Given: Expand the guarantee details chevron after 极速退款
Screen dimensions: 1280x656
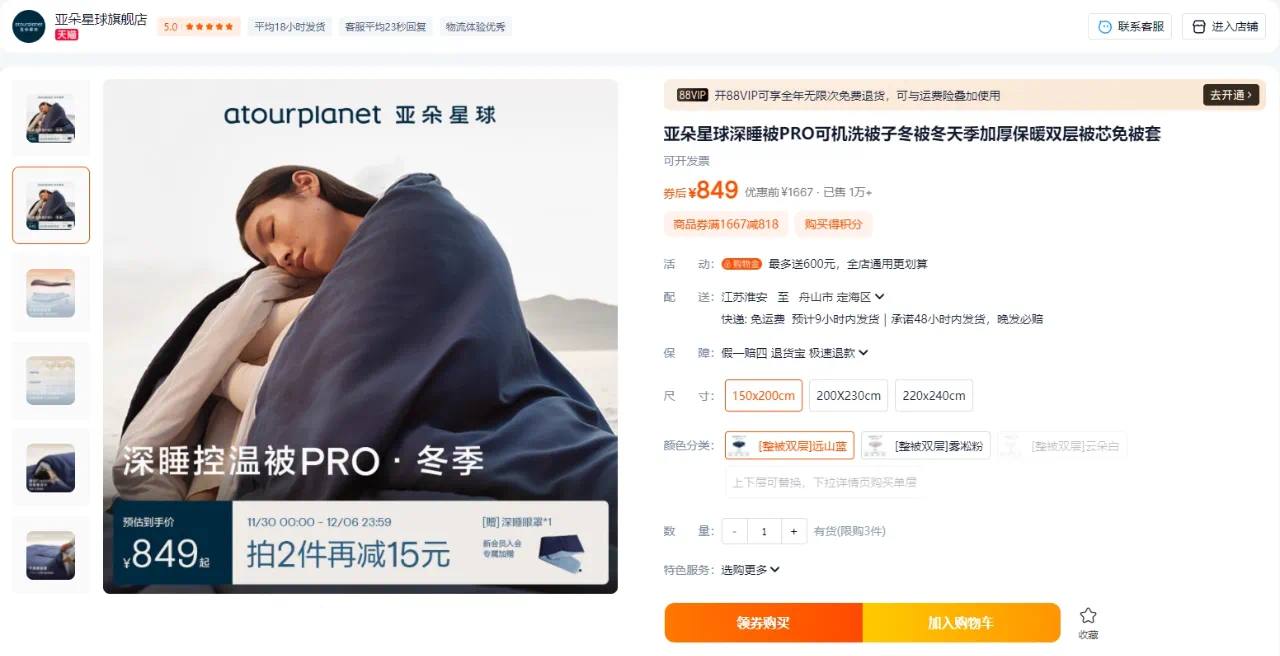Looking at the screenshot, I should pyautogui.click(x=863, y=352).
